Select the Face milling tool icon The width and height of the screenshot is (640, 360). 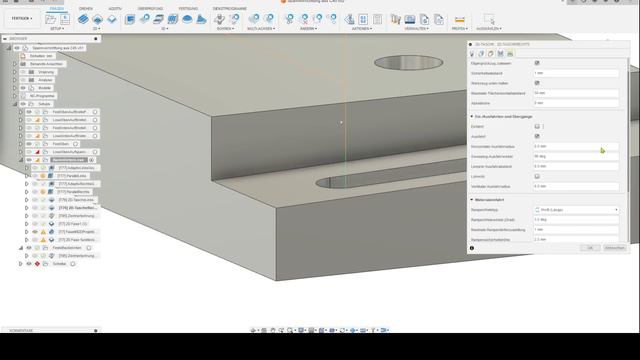point(112,19)
